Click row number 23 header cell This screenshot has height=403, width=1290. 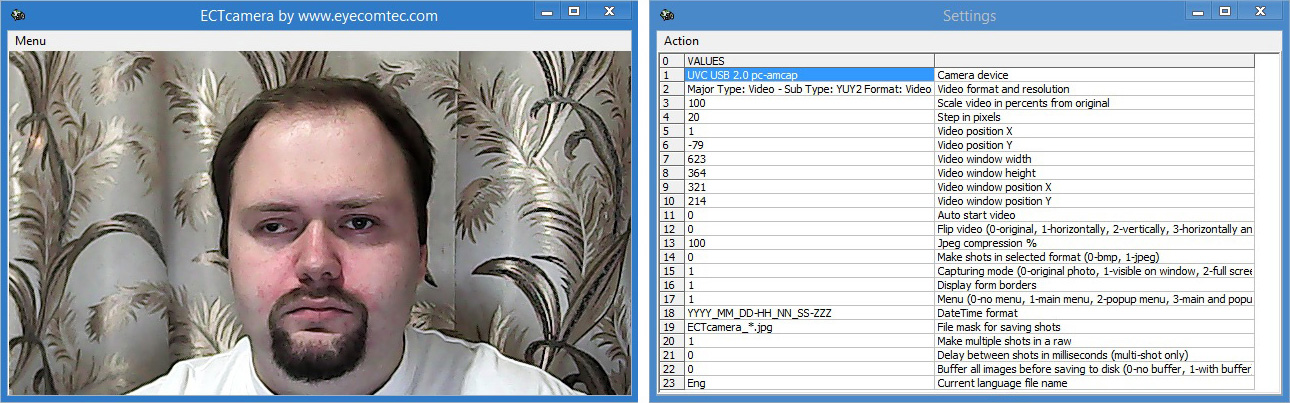(x=672, y=383)
